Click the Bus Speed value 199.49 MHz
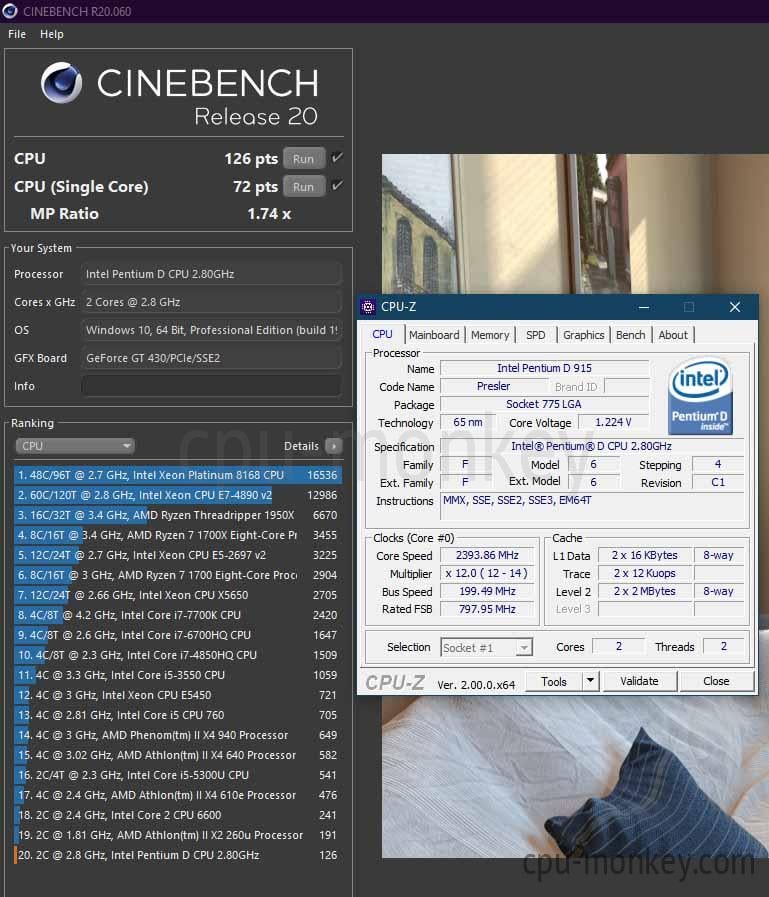 coord(487,592)
